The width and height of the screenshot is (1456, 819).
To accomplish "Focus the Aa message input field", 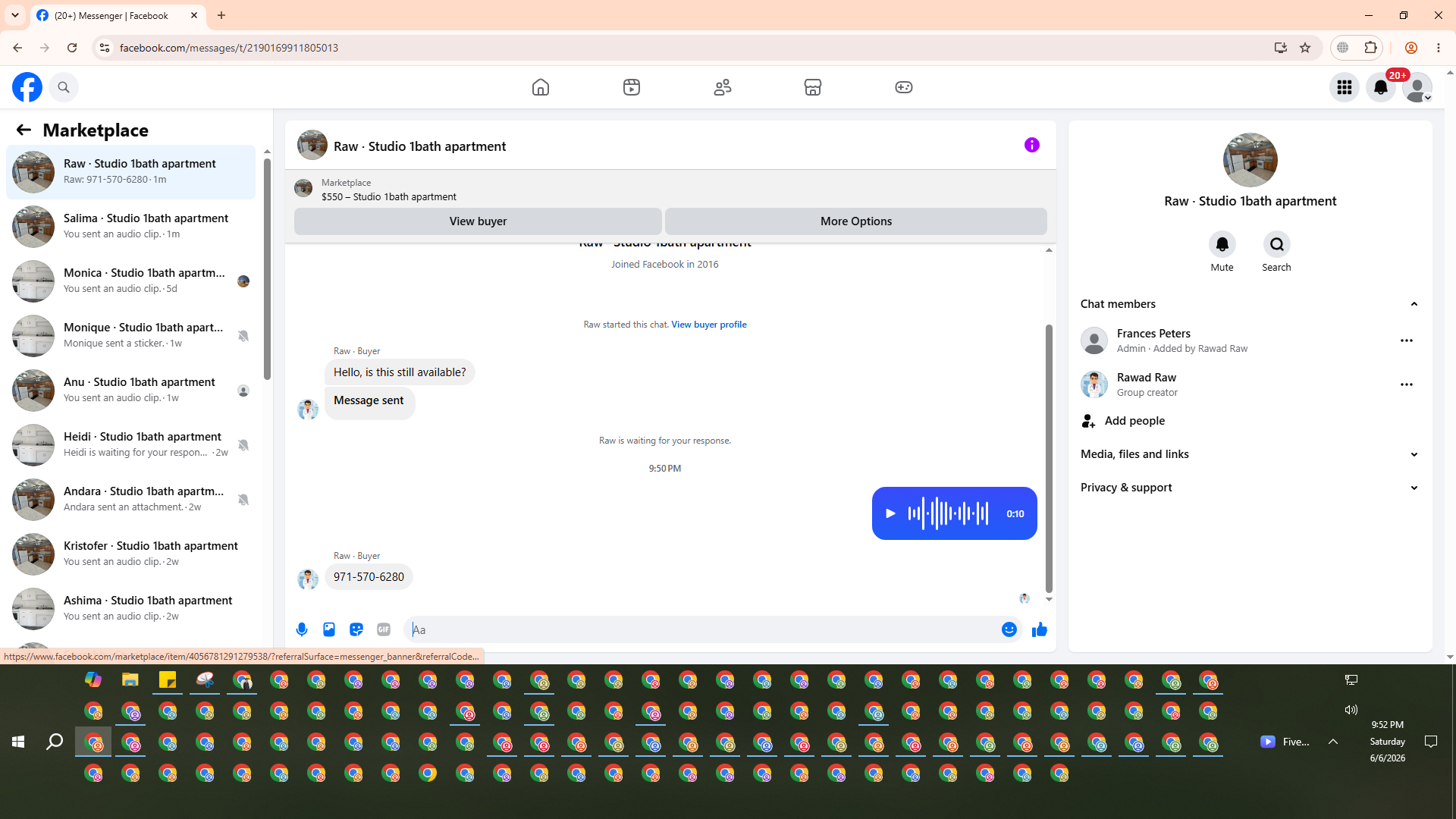I will point(701,629).
